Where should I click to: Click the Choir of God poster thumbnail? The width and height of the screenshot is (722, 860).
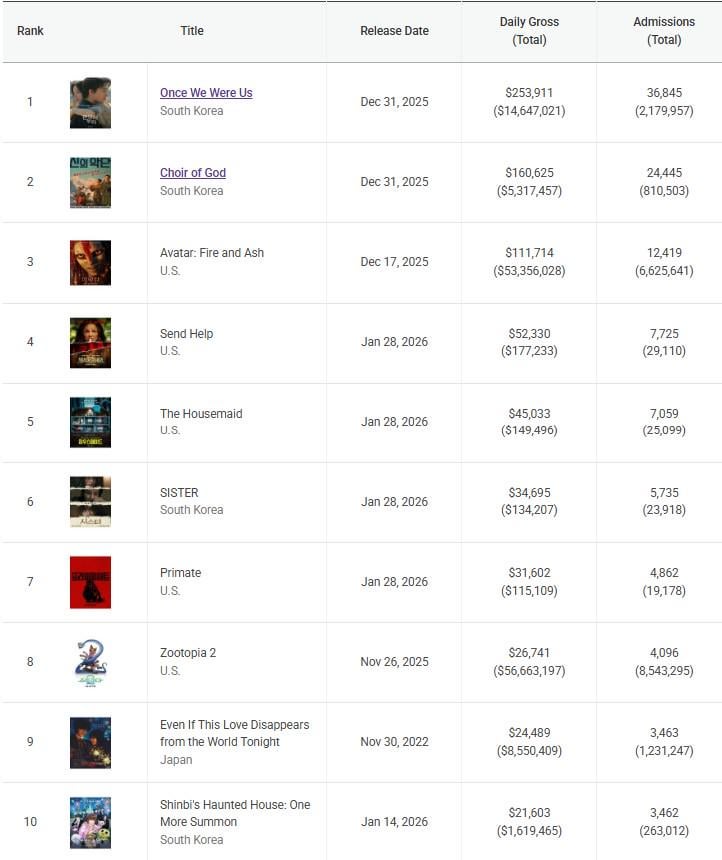90,183
